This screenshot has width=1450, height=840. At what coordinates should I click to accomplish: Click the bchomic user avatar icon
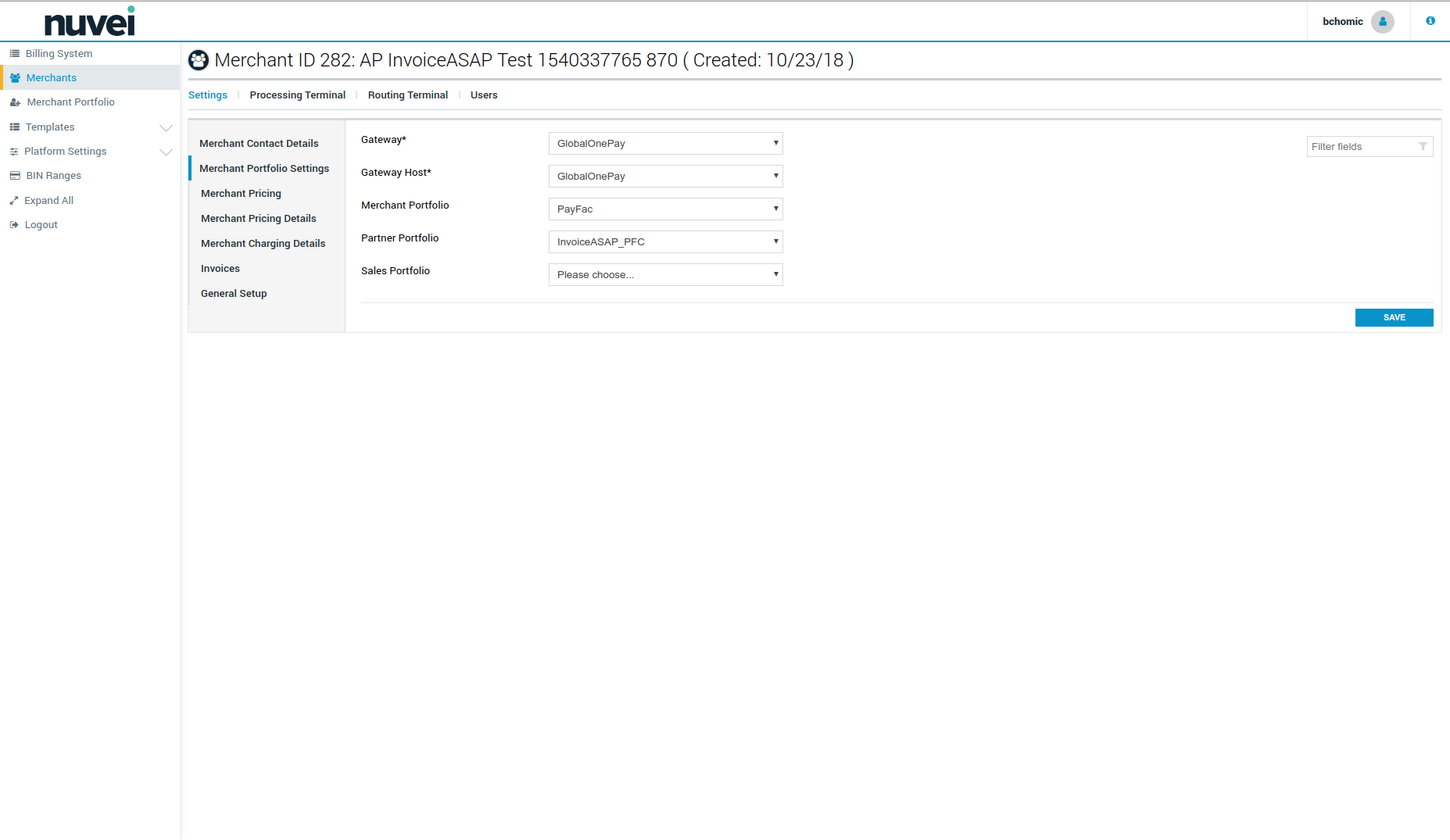[1383, 22]
